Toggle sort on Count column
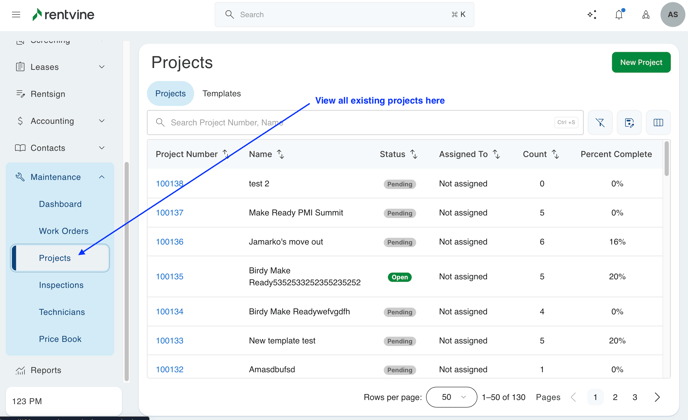 pos(555,154)
